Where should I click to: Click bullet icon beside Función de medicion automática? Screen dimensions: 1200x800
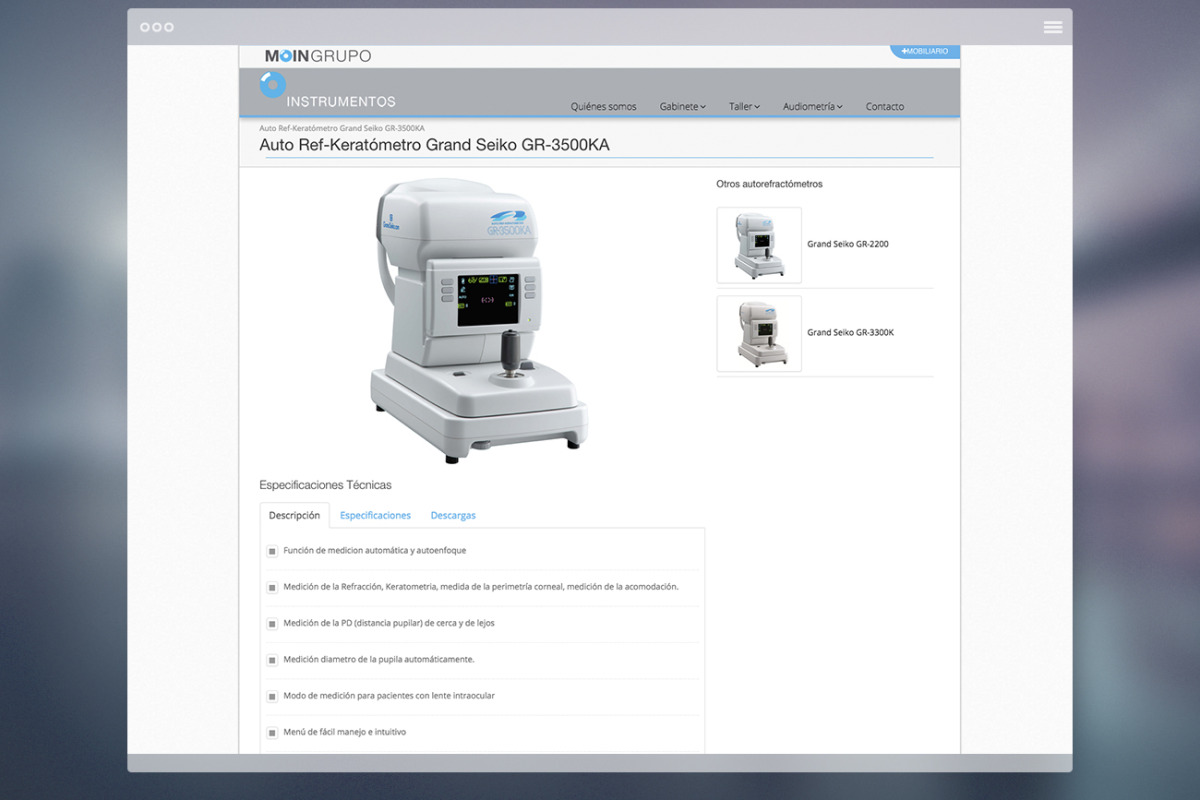272,551
